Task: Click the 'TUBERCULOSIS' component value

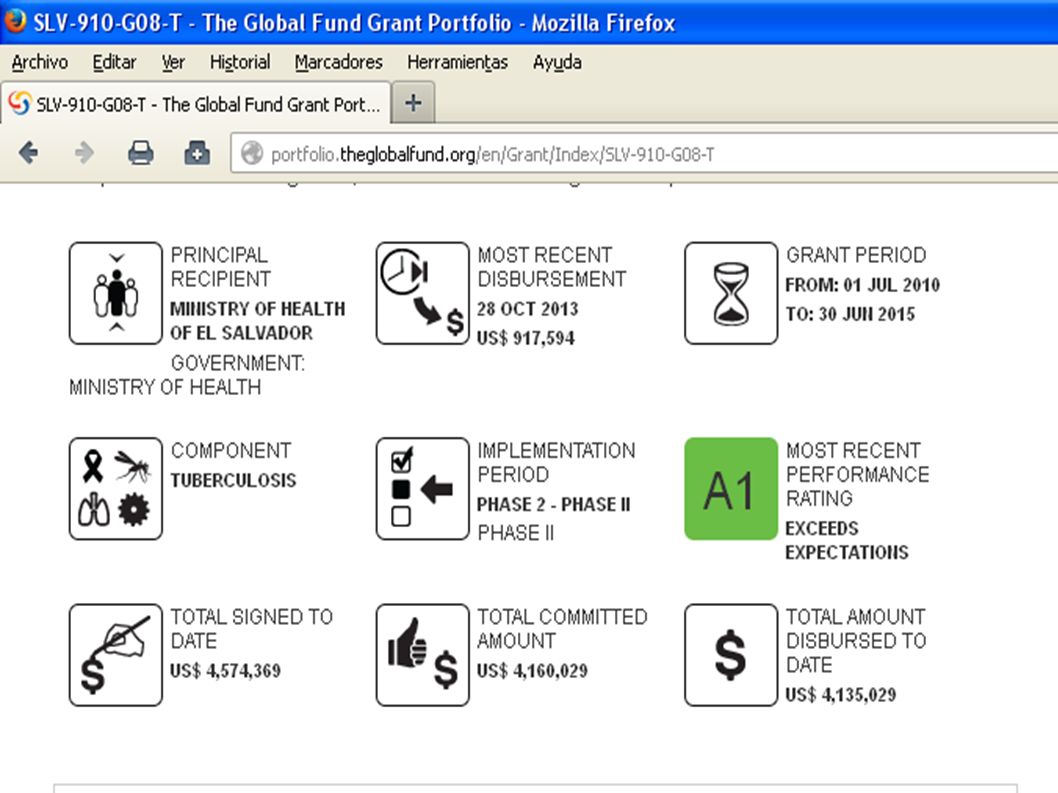Action: 233,480
